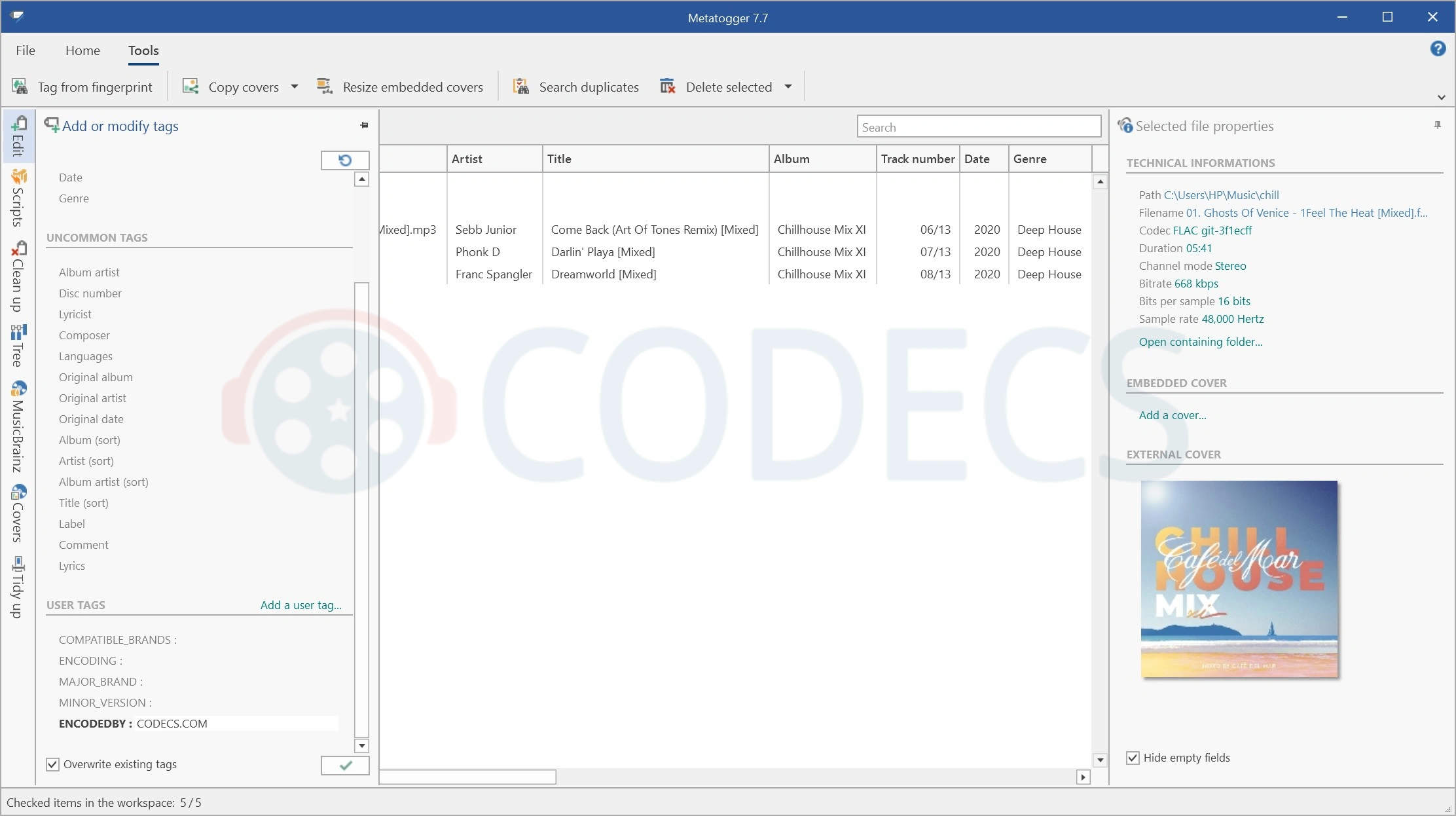This screenshot has width=1456, height=816.
Task: Click the tag panel vertical scrollbar thumb
Action: pyautogui.click(x=361, y=510)
